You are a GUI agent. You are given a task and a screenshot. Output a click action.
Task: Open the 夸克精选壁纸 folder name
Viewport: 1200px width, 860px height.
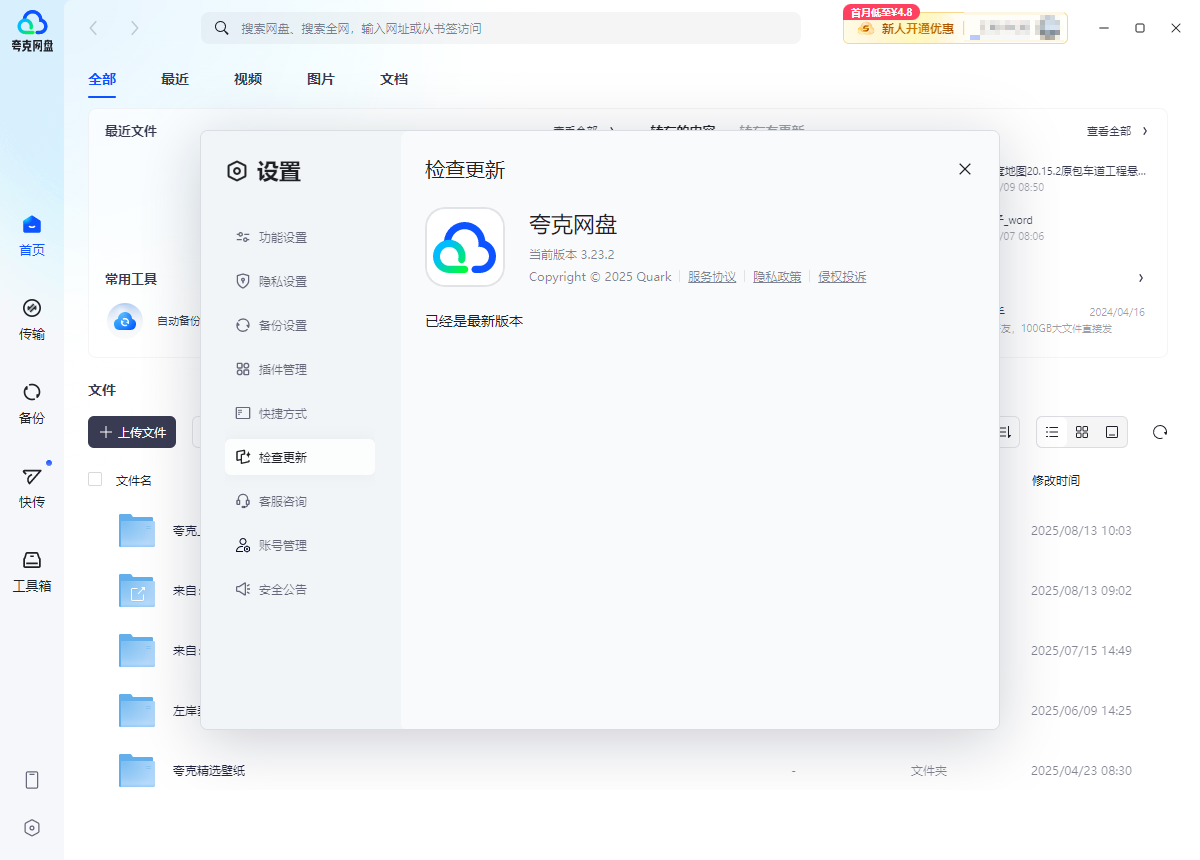[209, 770]
